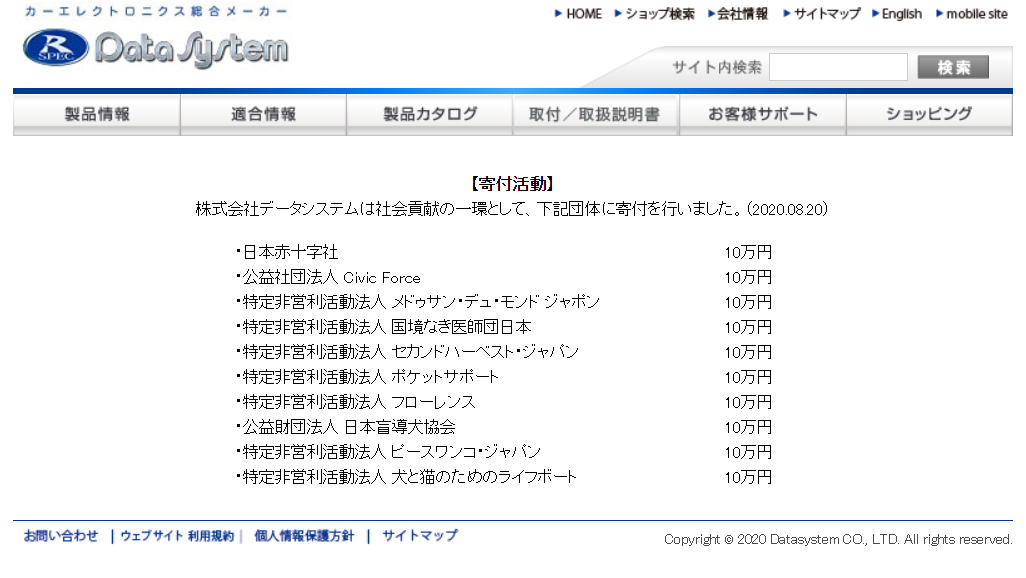Open the HOME link in the header
This screenshot has height=578, width=1026.
(578, 14)
